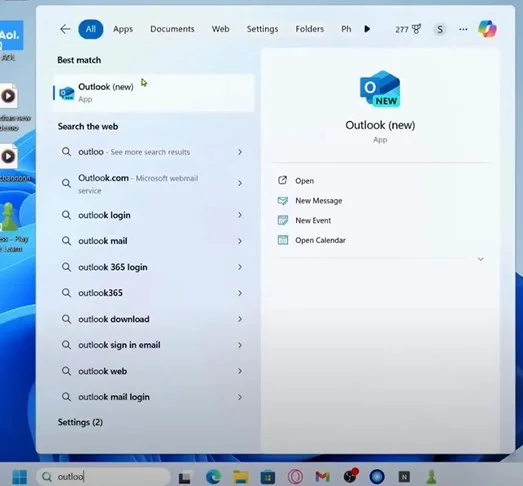The image size is (523, 486).
Task: Open the Outlook (new) best match result
Action: (x=154, y=93)
